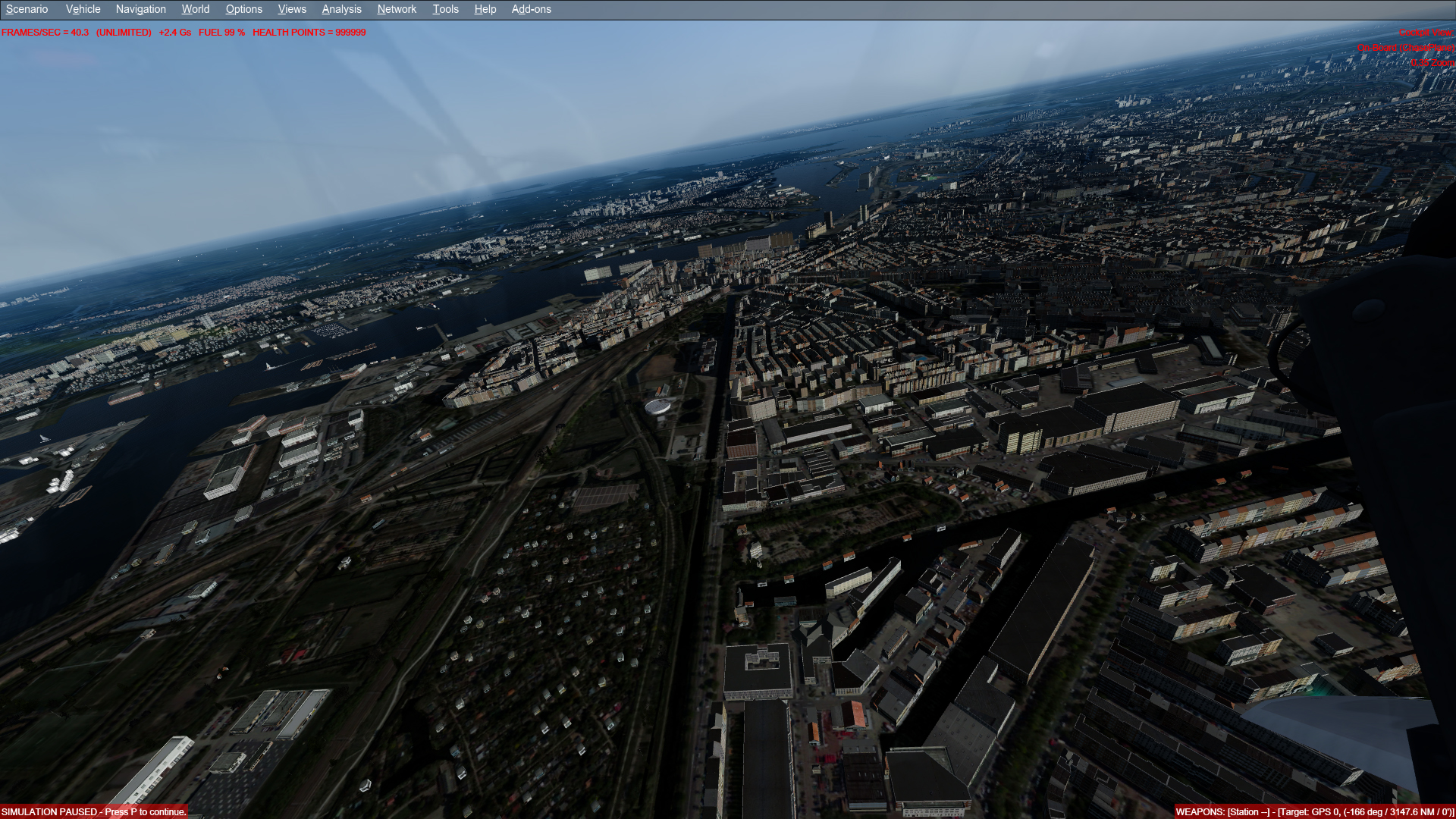Click the 0.35 Zoom indicator

coord(1432,63)
